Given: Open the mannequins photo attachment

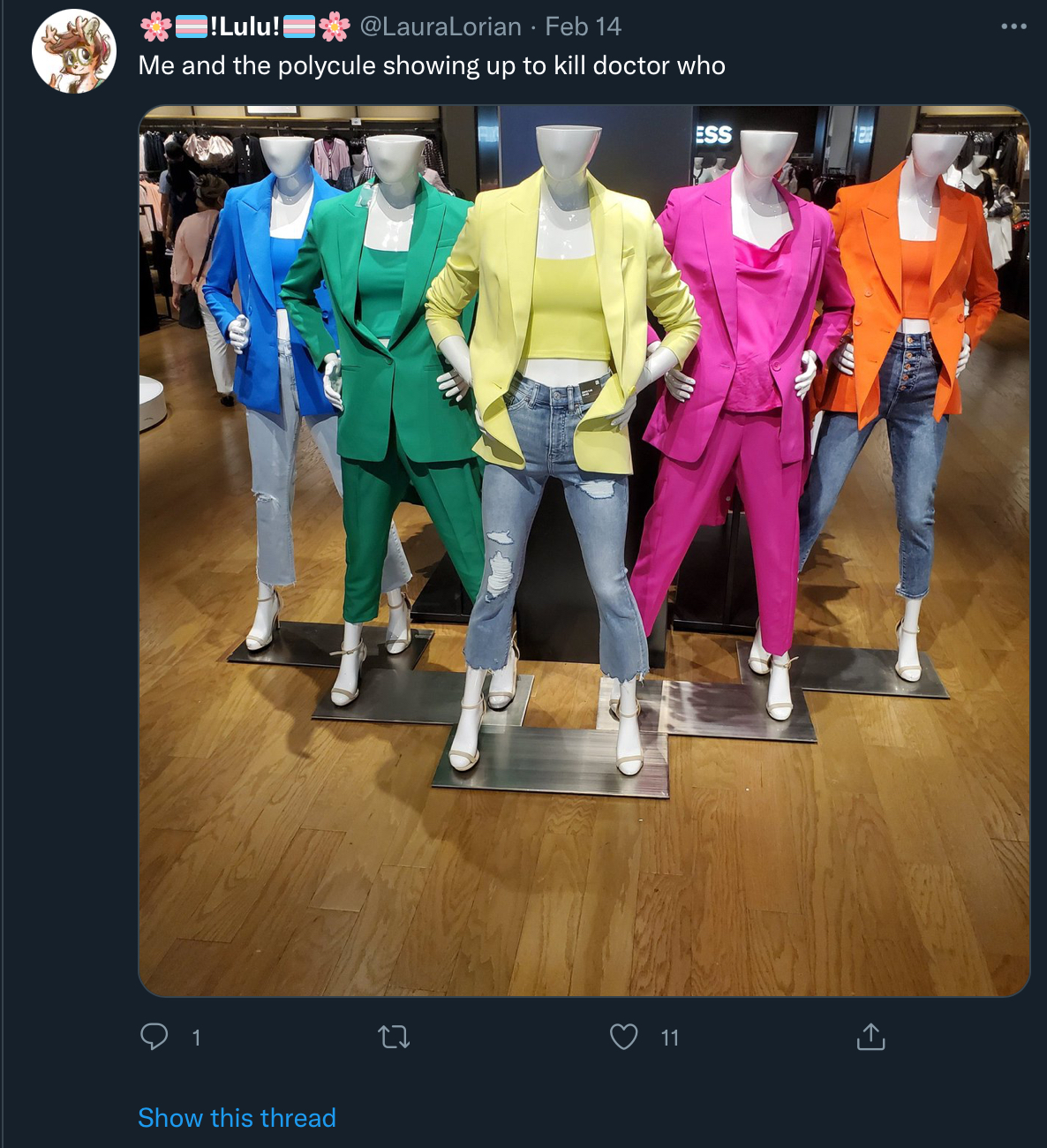Looking at the screenshot, I should 584,551.
